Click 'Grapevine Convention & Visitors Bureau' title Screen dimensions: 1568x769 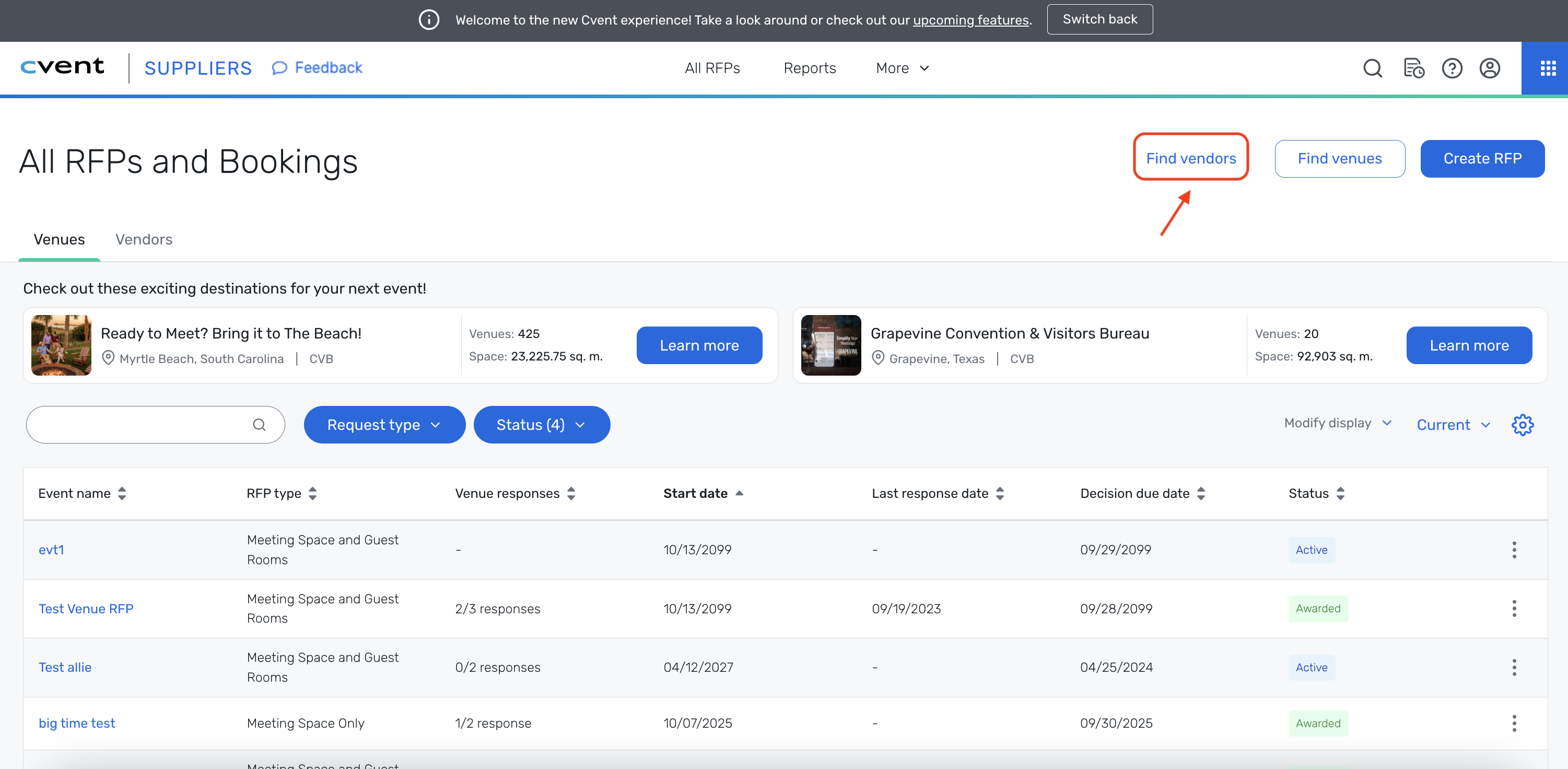point(1010,333)
